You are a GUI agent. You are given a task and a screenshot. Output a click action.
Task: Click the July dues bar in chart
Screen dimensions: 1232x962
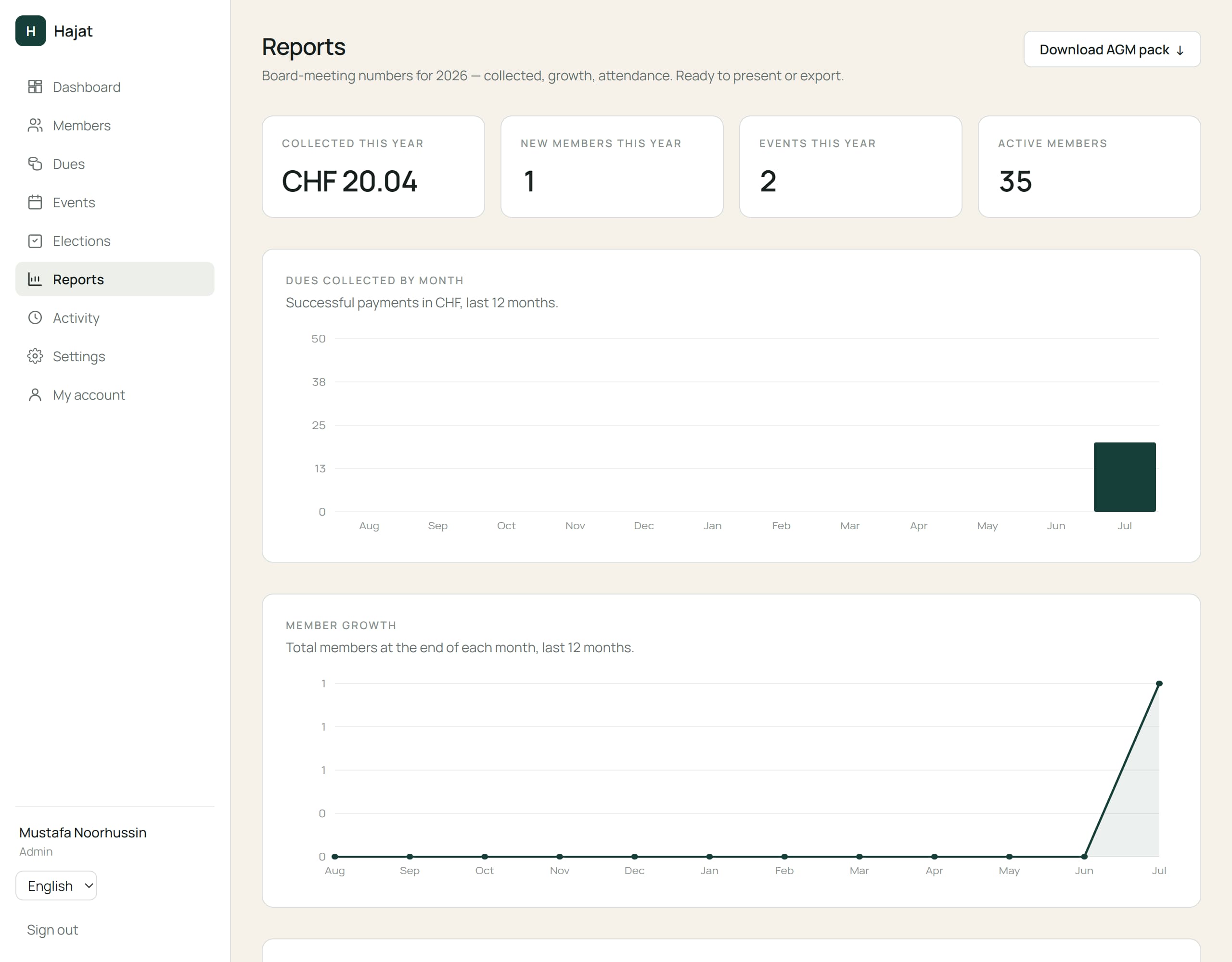[x=1124, y=477]
